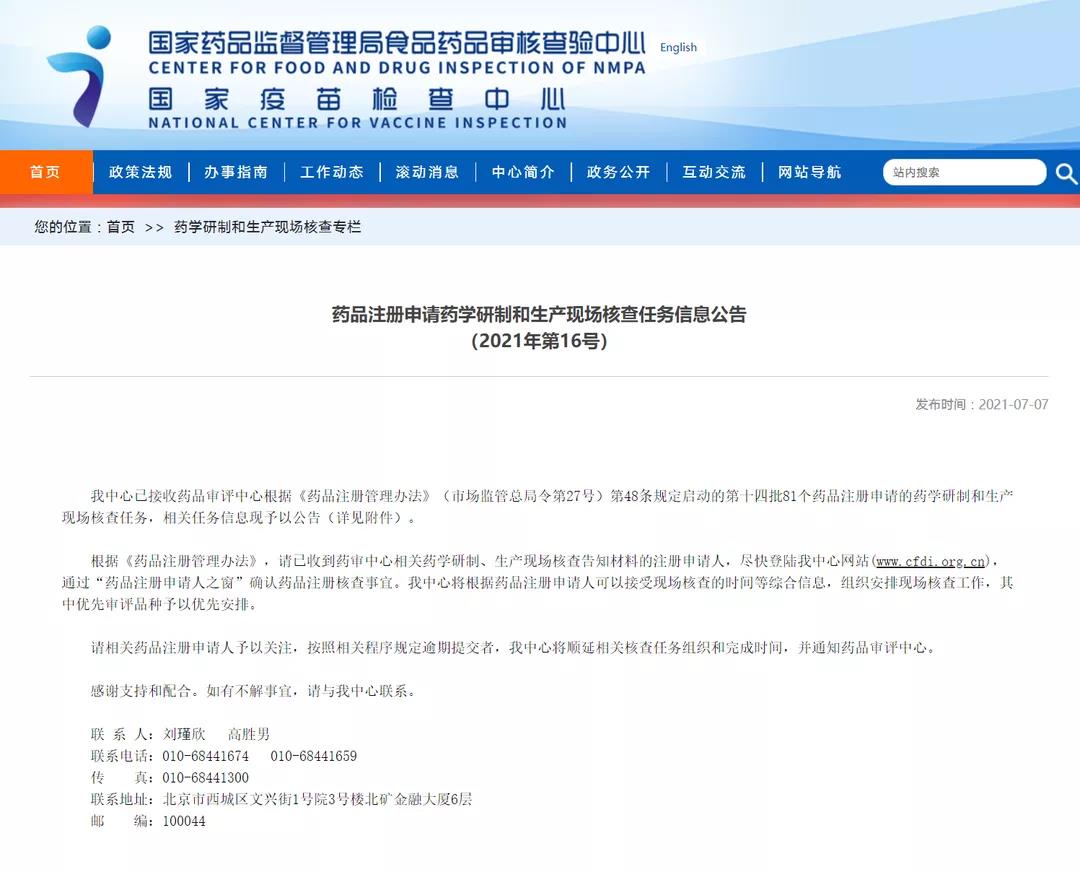Open 药学研制和生产现场核查专栏 breadcrumb link

[267, 227]
